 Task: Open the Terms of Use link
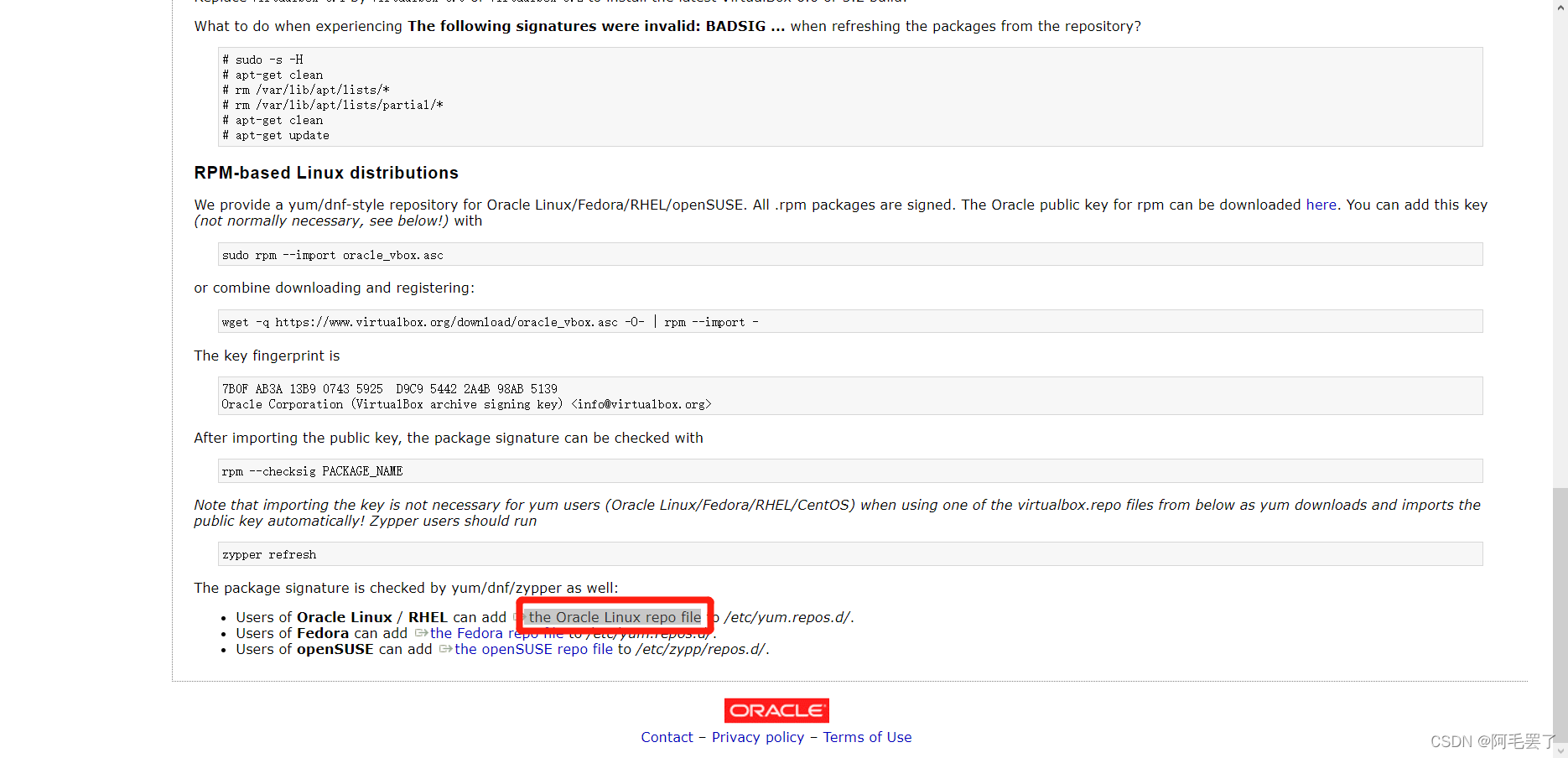click(867, 737)
